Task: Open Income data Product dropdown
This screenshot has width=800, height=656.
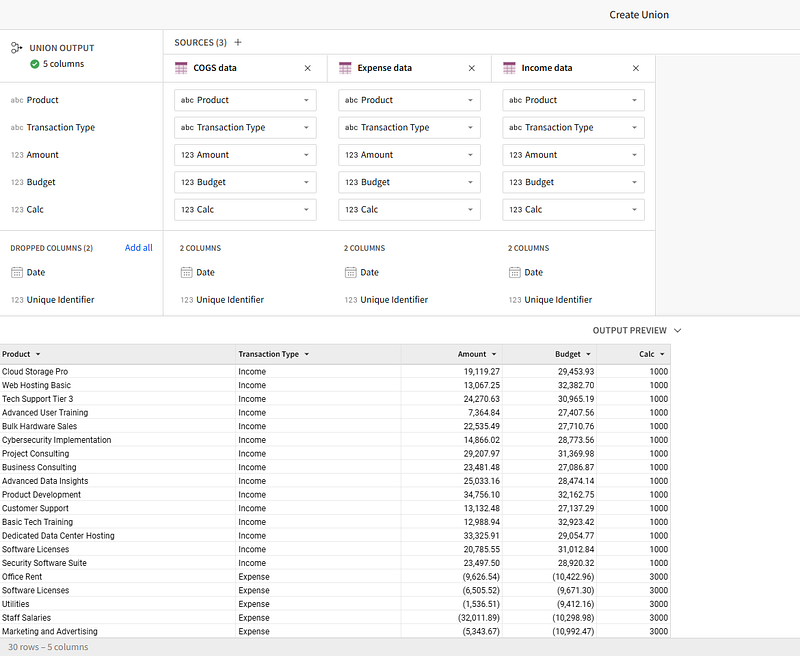Action: [x=573, y=100]
